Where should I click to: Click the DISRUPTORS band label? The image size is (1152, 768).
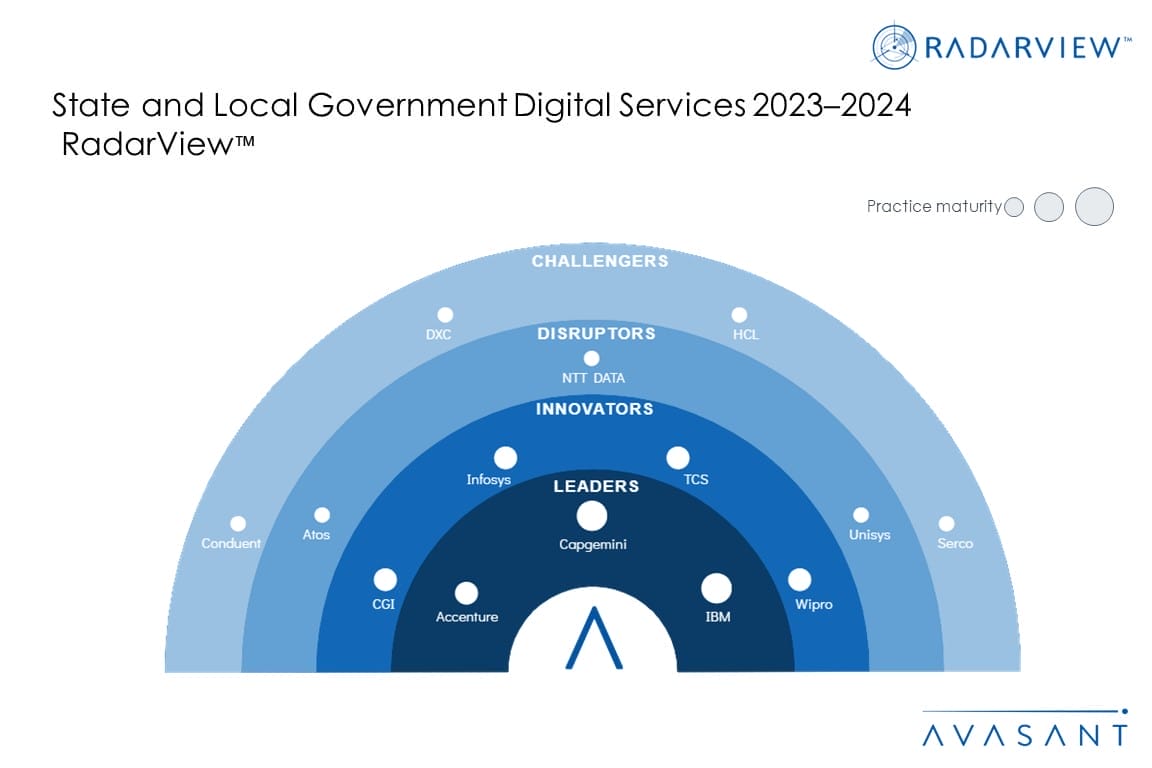596,333
